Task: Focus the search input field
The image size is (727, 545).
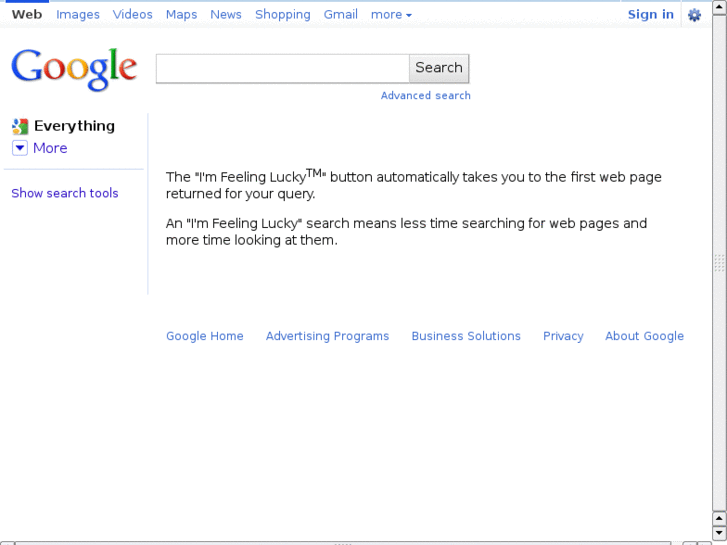Action: point(283,68)
